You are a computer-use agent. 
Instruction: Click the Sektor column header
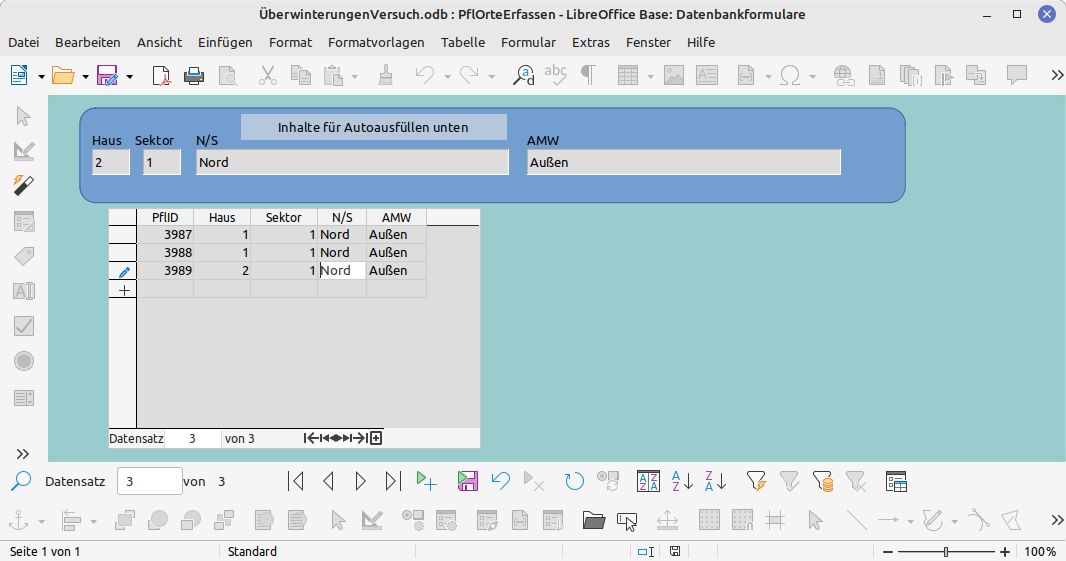coord(283,218)
